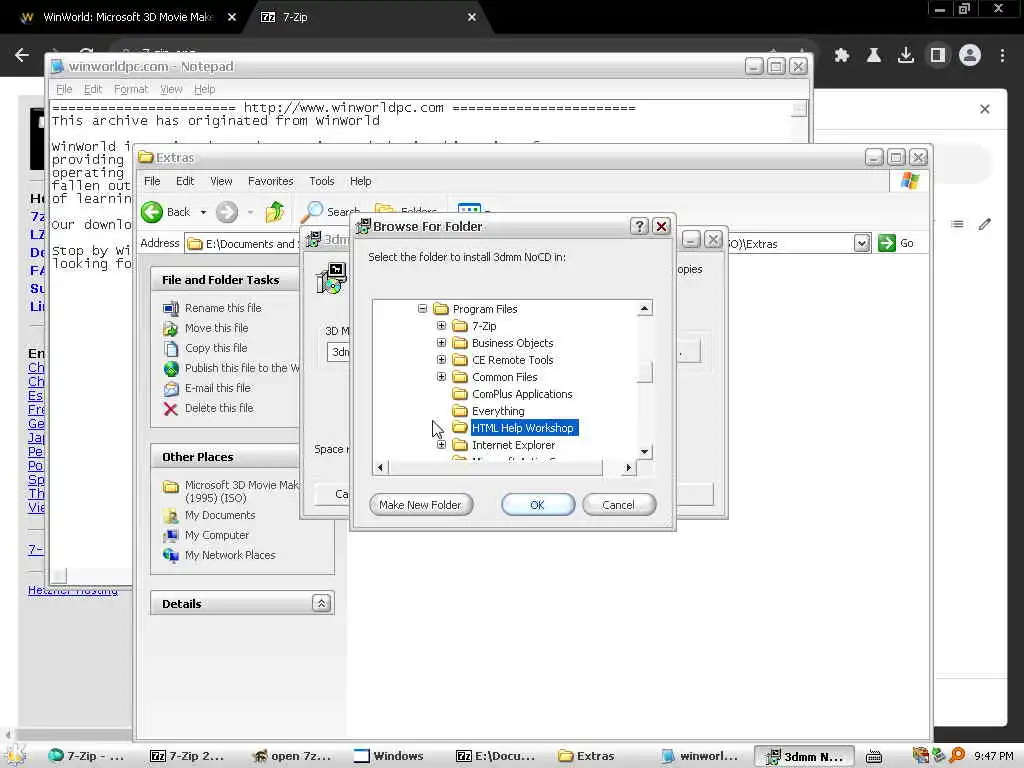Open the Address bar dropdown in Extras
Screen dimensions: 1024x768
coord(862,243)
